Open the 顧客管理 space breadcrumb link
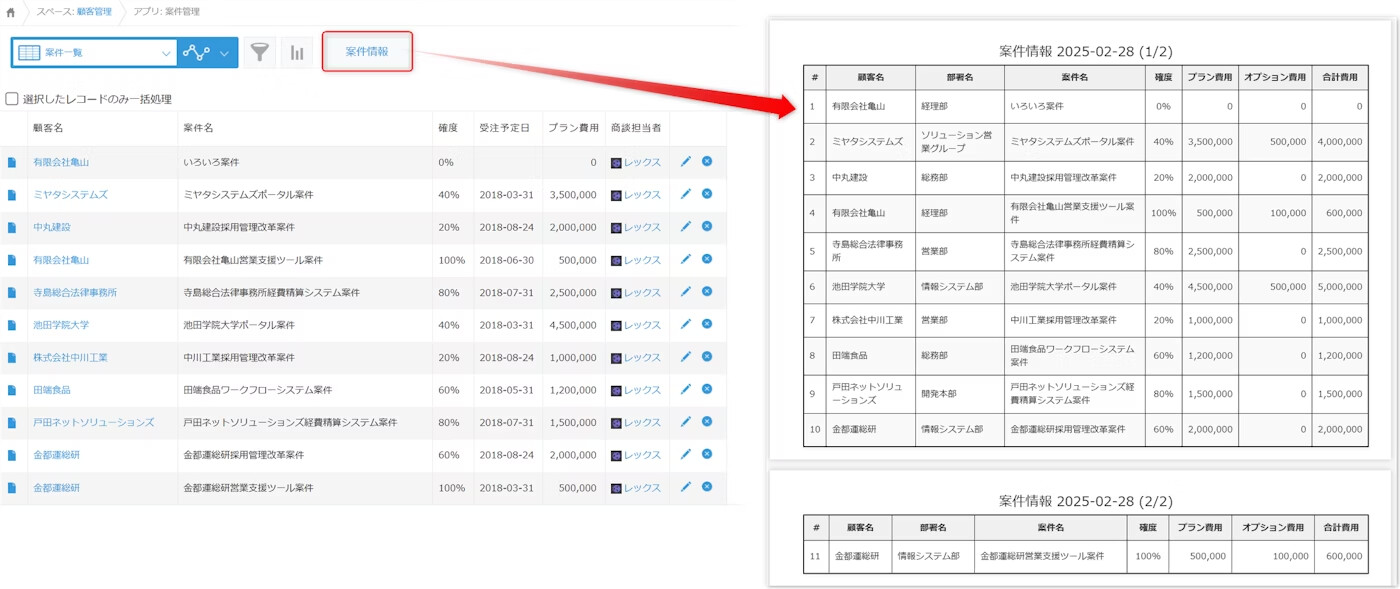The height and width of the screenshot is (589, 1400). [x=94, y=12]
